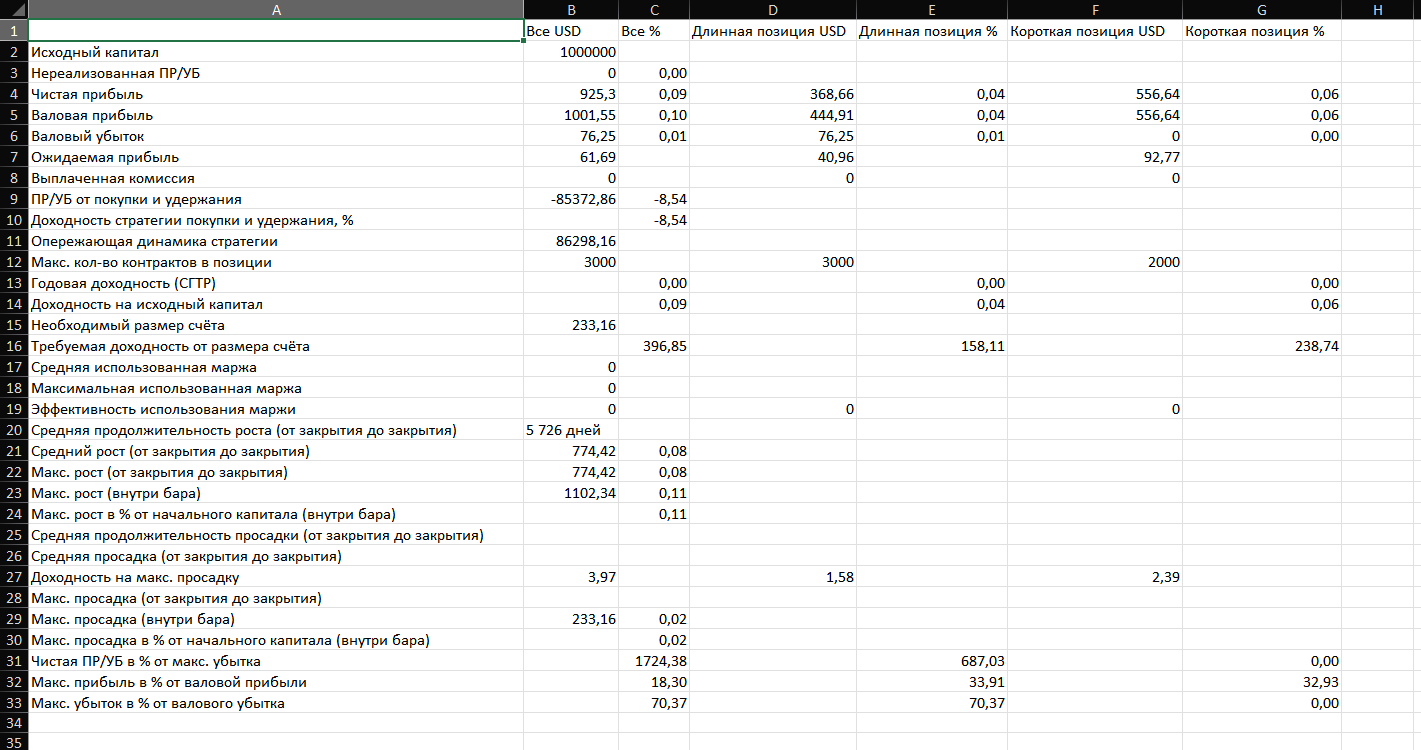
Task: Click the 'Все USD' header cell
Action: pyautogui.click(x=571, y=31)
